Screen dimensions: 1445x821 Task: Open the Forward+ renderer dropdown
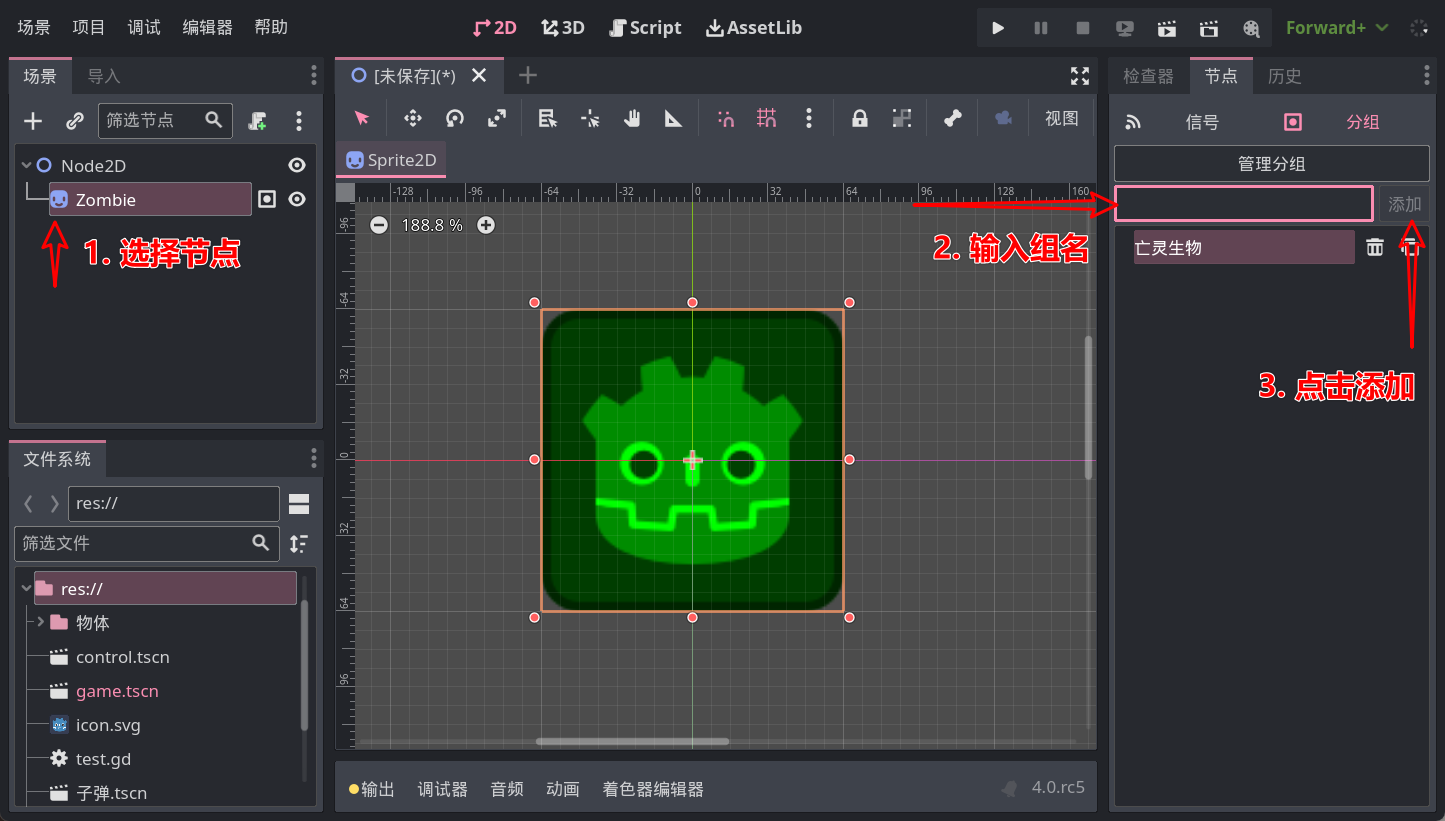[x=1337, y=28]
